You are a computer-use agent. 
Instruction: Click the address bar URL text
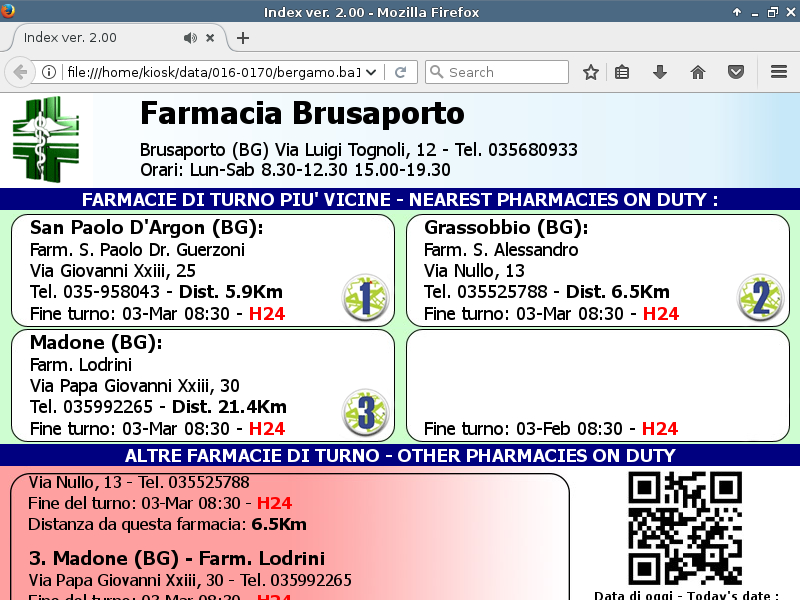210,72
